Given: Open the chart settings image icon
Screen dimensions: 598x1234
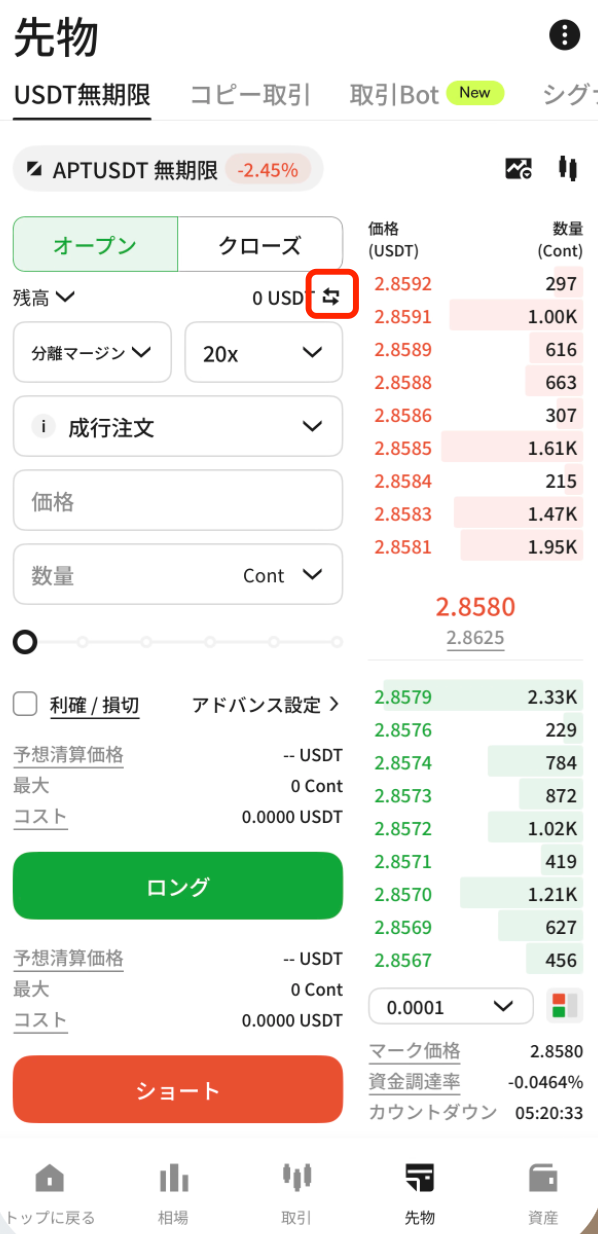Looking at the screenshot, I should (518, 169).
